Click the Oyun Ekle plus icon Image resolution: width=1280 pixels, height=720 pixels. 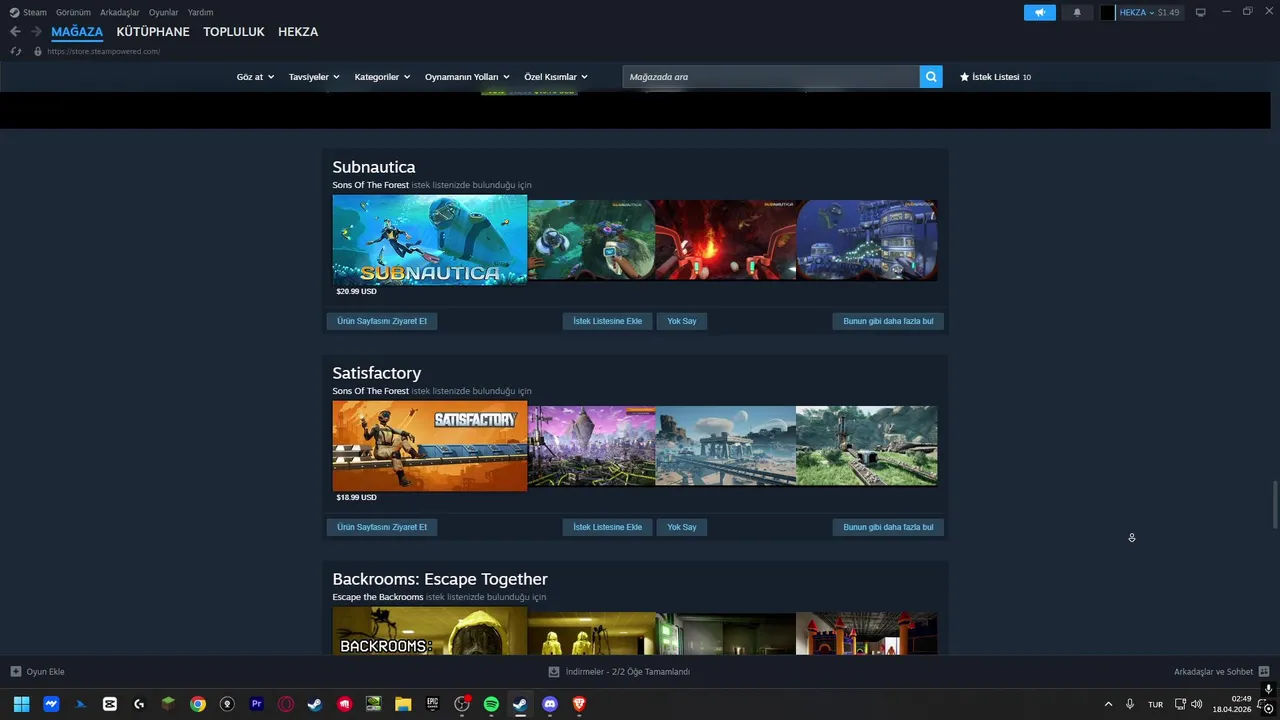pyautogui.click(x=15, y=672)
